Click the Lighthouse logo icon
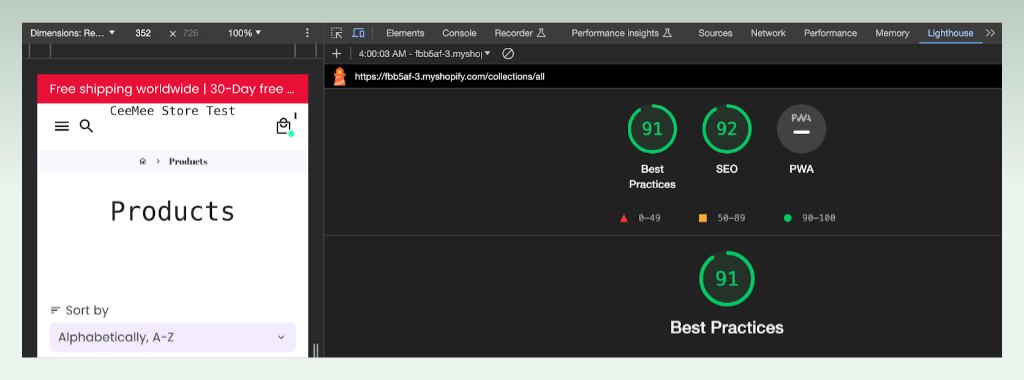The image size is (1024, 380). (x=340, y=76)
